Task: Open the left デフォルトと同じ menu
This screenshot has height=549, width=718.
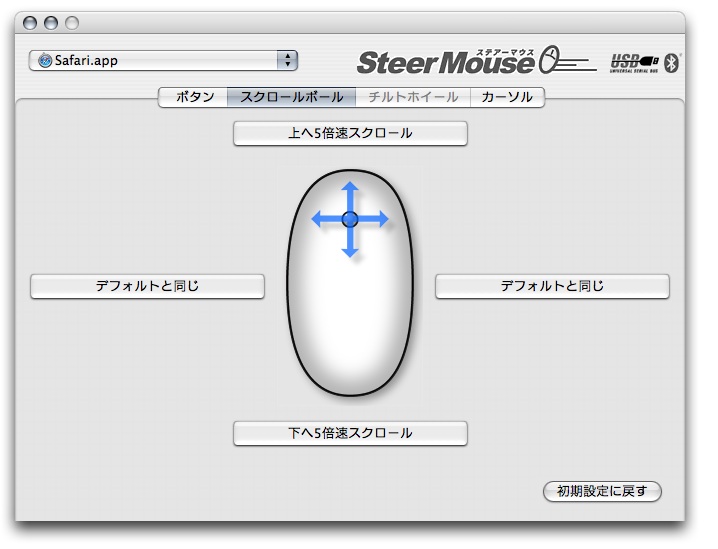Action: tap(147, 286)
